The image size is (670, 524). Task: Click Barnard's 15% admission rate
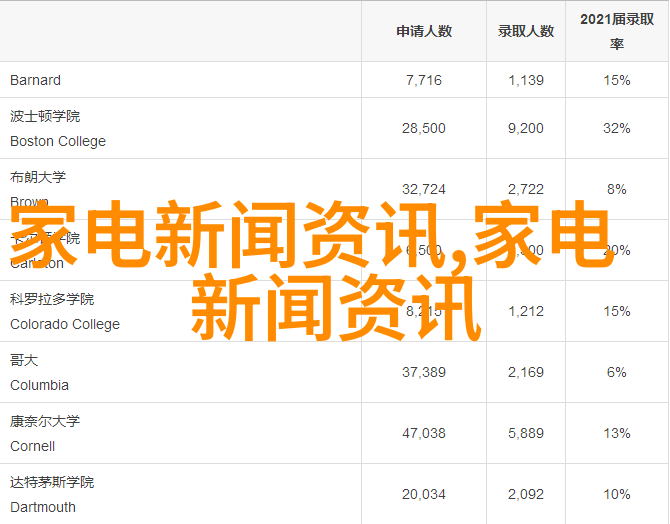pos(617,80)
